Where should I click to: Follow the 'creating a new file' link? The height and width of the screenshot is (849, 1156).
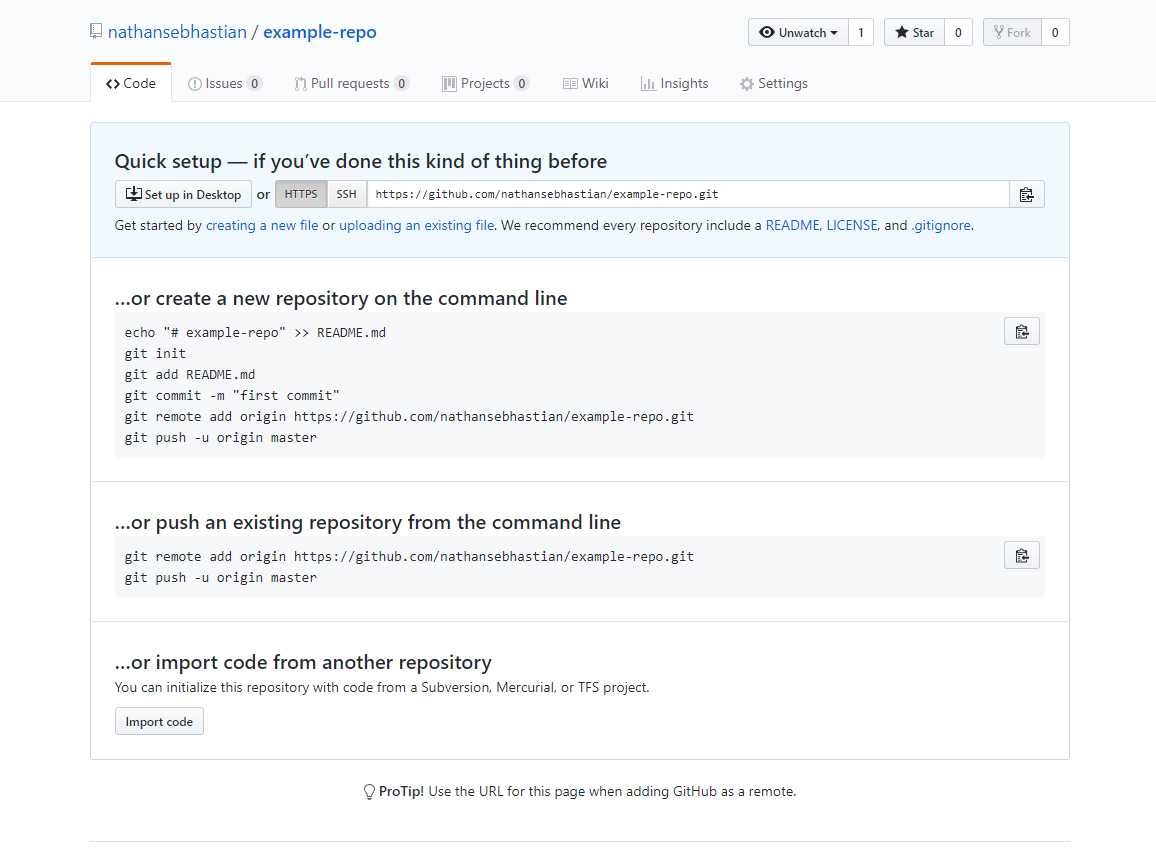[262, 226]
